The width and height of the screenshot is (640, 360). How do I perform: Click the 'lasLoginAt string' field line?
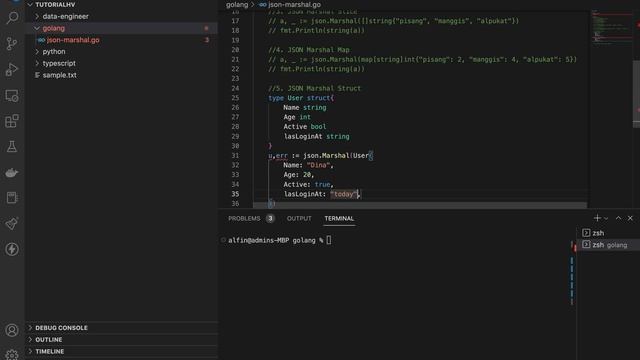click(x=317, y=136)
